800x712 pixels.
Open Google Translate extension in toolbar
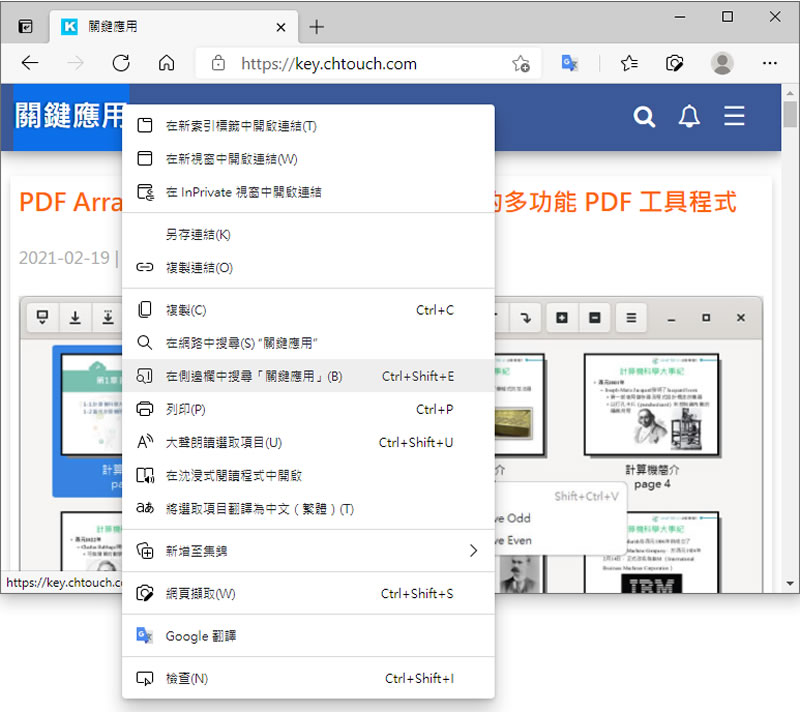[569, 63]
